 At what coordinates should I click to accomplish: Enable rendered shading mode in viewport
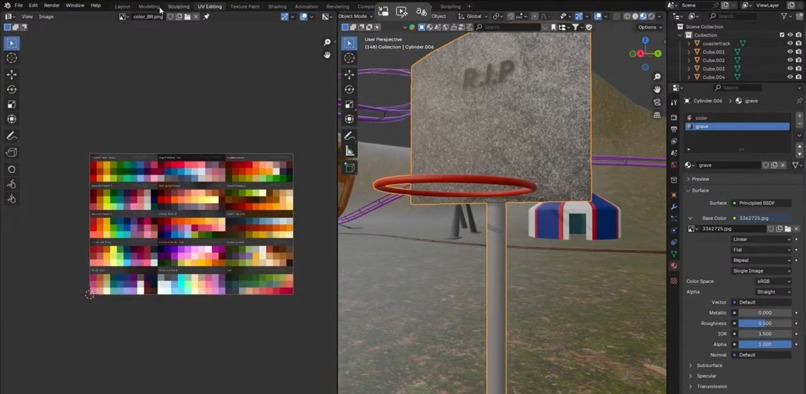tap(652, 16)
